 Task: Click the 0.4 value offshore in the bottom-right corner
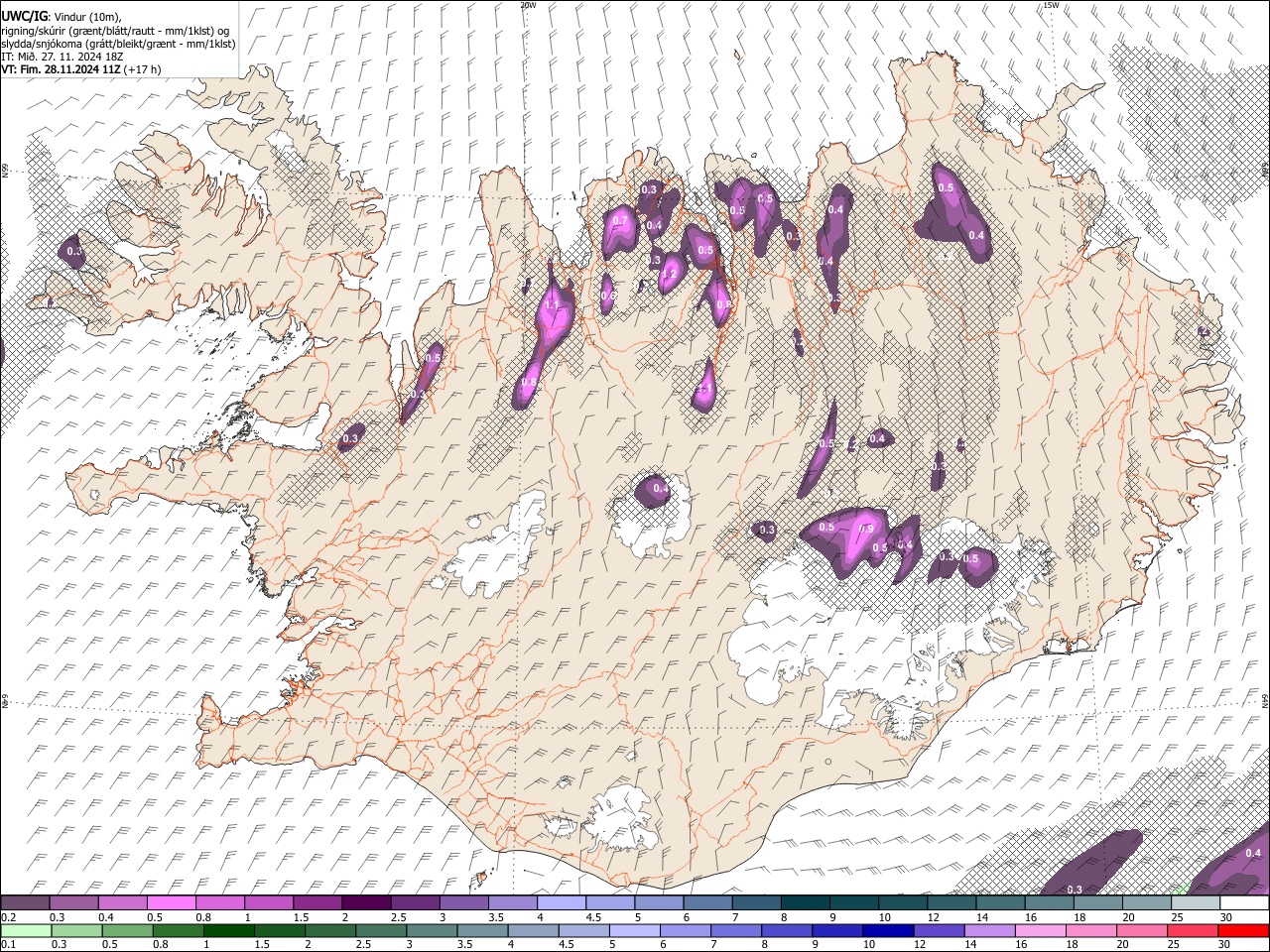pos(1252,854)
